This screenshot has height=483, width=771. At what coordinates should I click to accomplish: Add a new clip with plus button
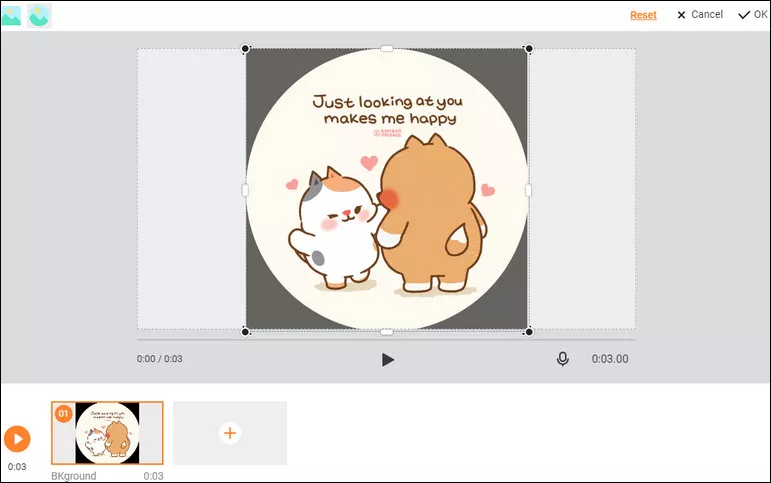230,433
